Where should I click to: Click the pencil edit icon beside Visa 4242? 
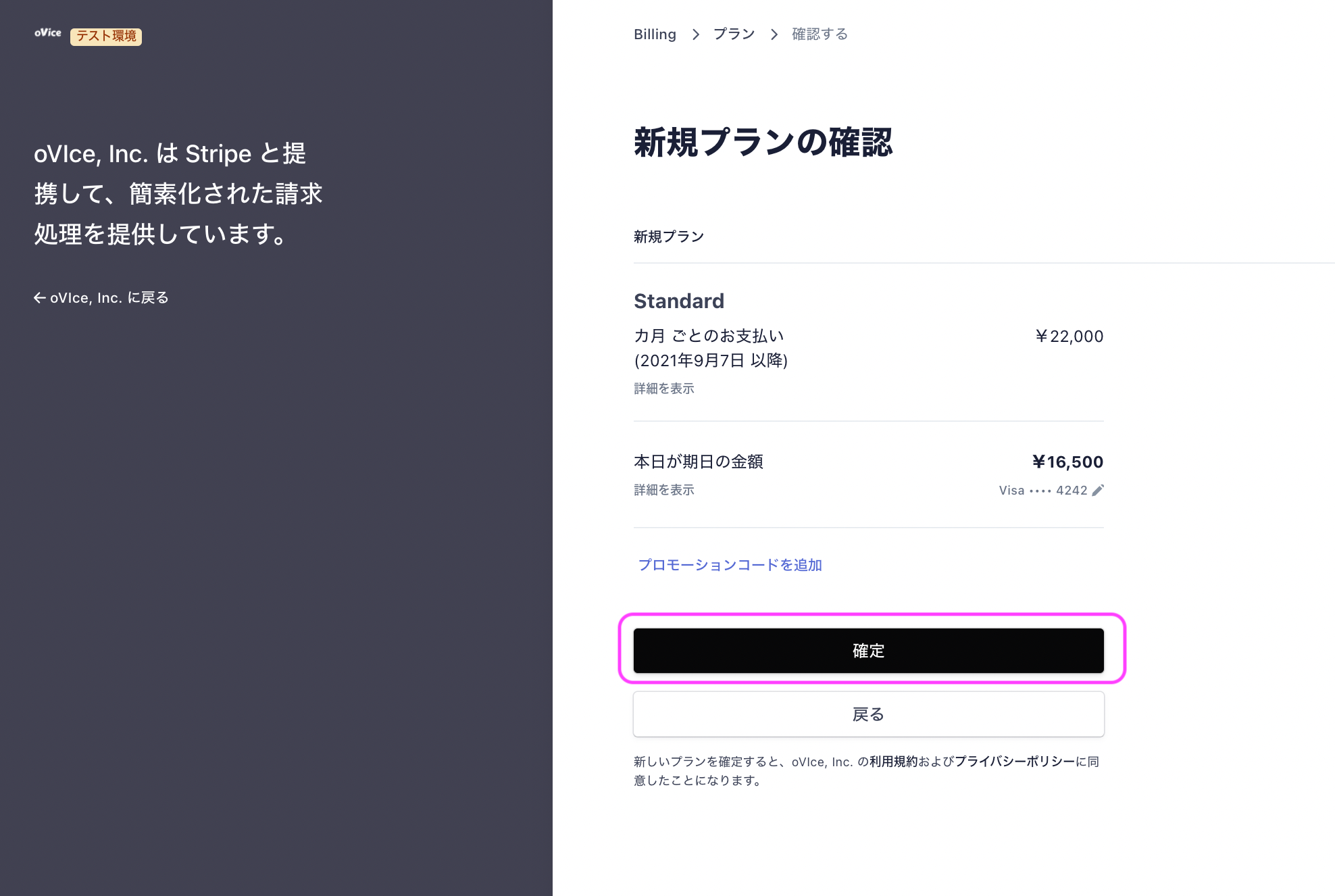coord(1098,491)
